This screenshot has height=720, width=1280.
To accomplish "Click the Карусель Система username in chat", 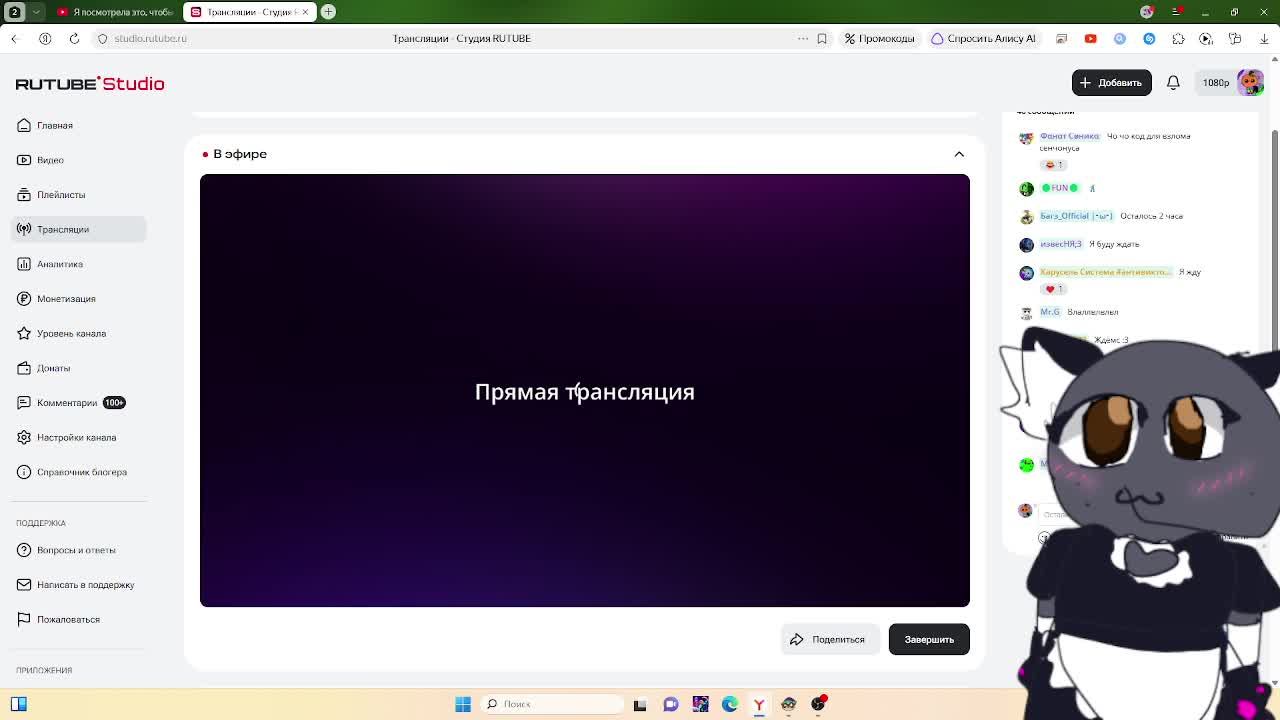I will [1106, 272].
